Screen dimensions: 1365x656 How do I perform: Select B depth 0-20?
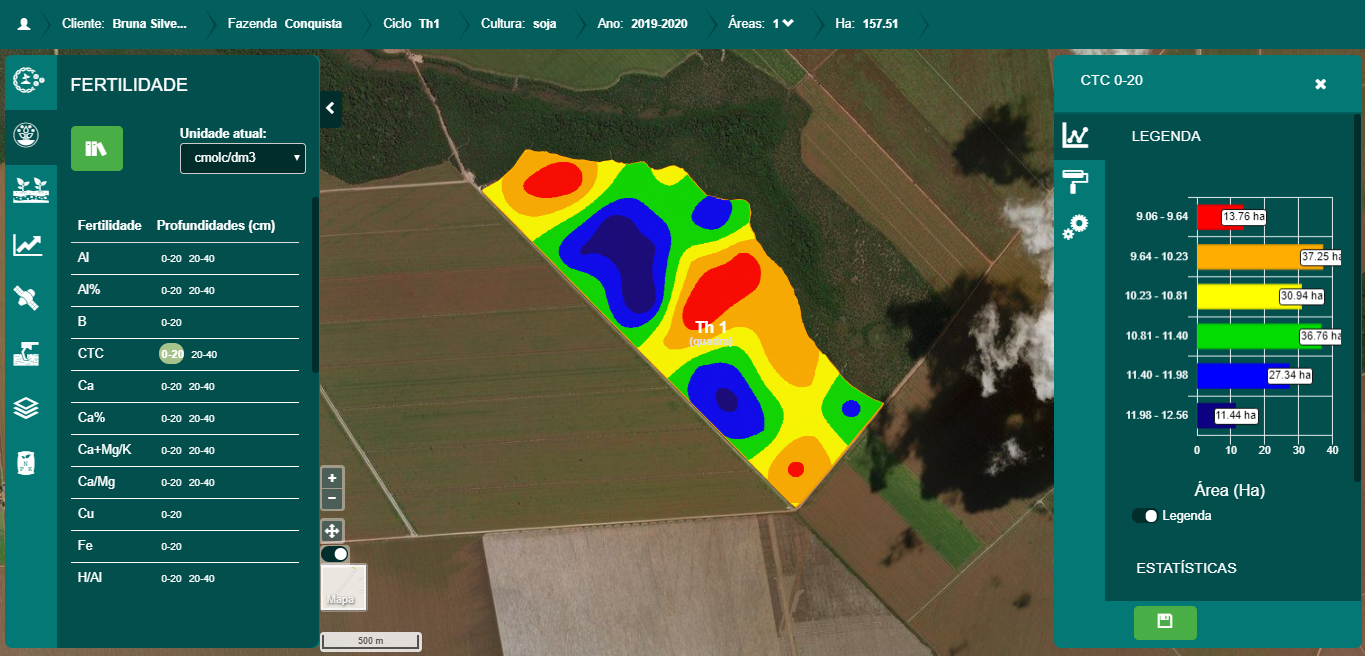[x=171, y=323]
